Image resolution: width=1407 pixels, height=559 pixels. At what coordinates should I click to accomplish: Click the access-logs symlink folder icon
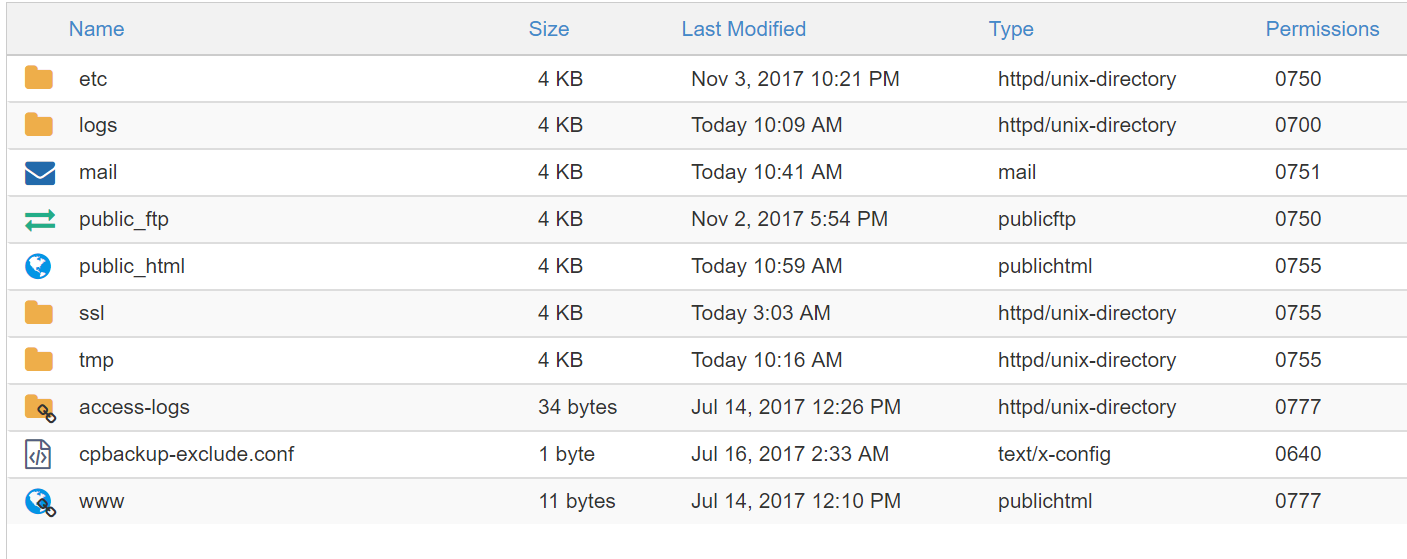(40, 408)
